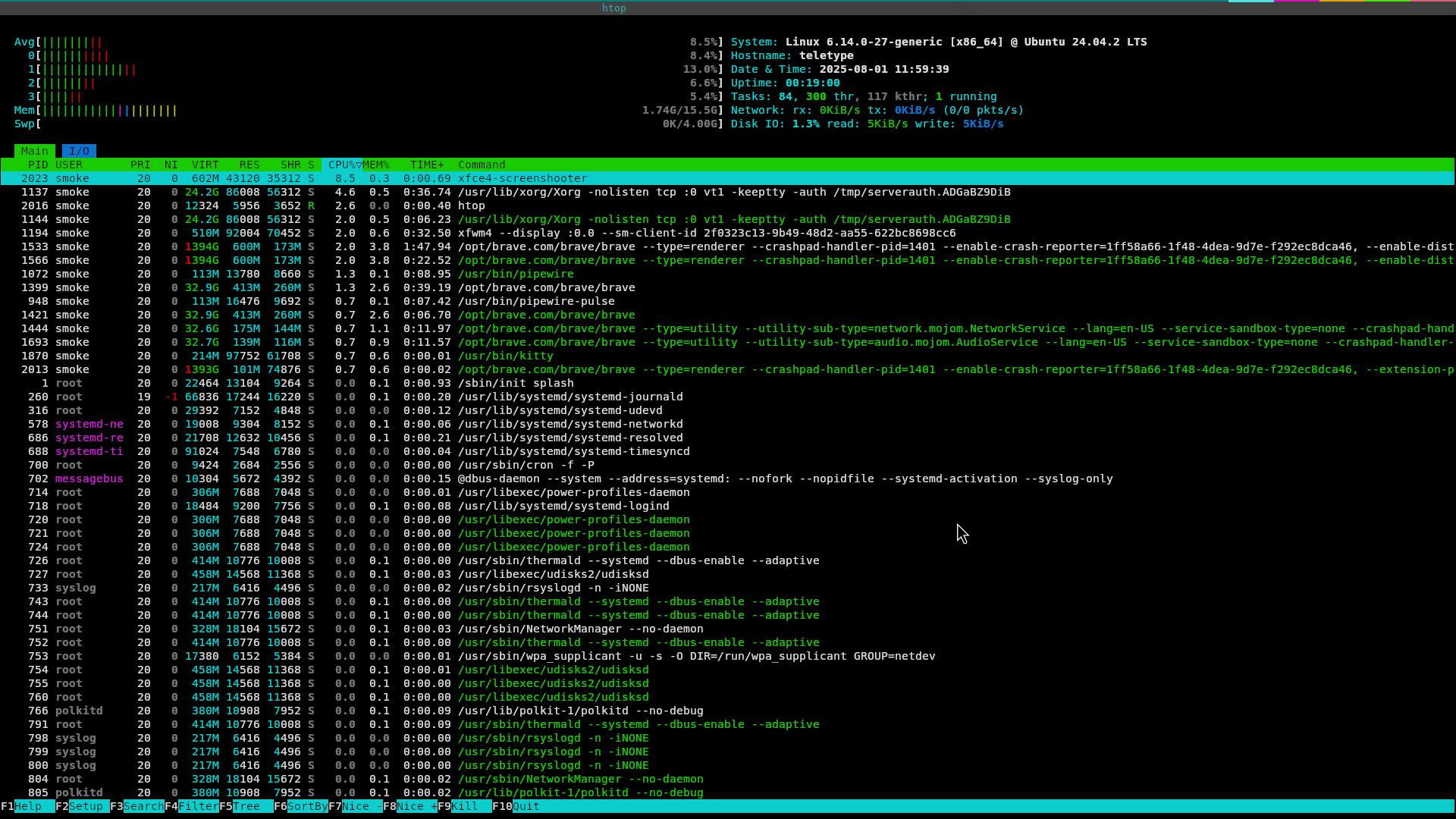
Task: Click the Tasks summary line
Action: pos(864,96)
